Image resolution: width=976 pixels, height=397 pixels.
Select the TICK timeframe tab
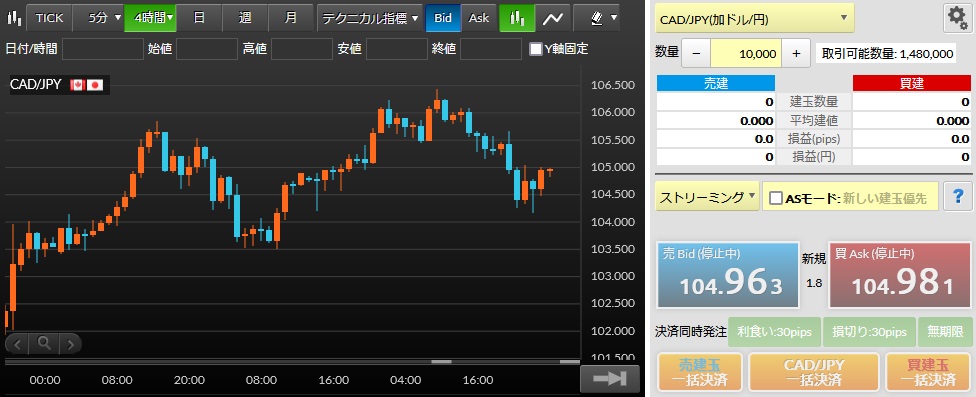coord(49,18)
